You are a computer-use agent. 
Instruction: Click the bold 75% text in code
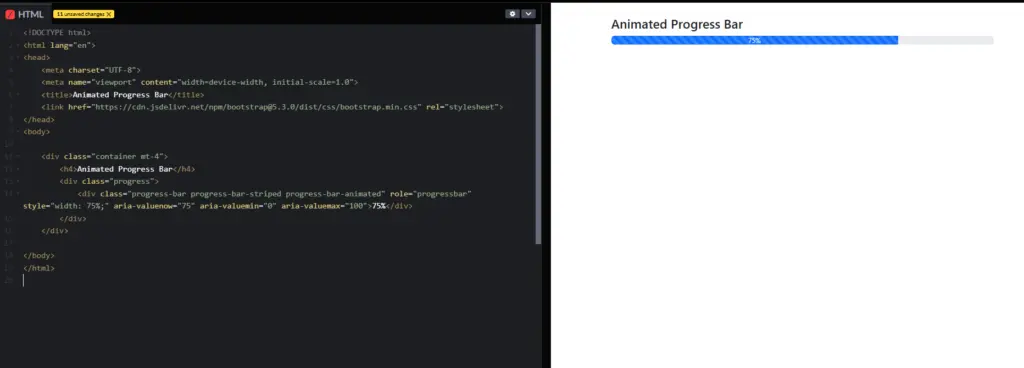(x=379, y=207)
